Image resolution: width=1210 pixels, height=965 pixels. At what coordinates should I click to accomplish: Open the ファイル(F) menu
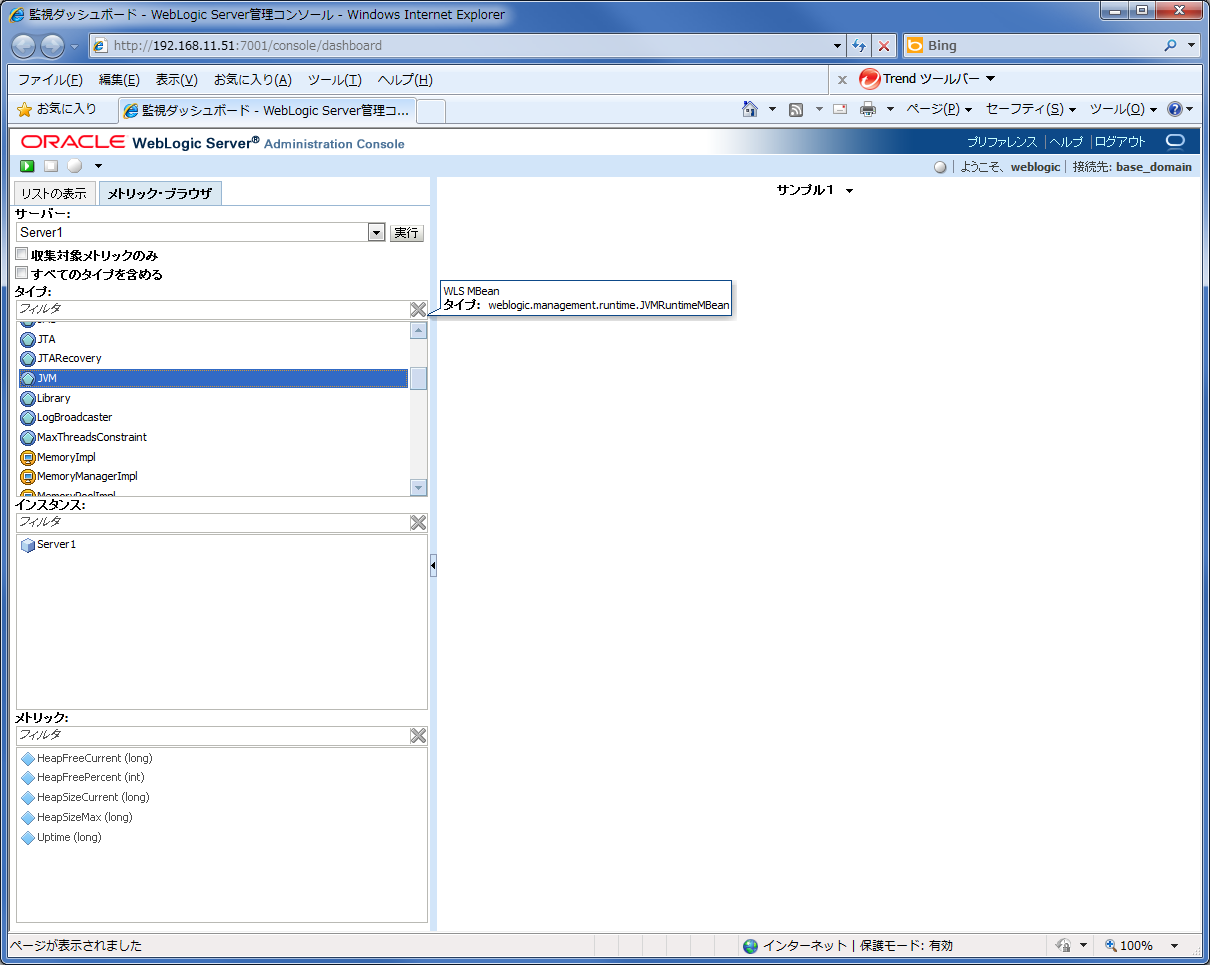pos(50,80)
